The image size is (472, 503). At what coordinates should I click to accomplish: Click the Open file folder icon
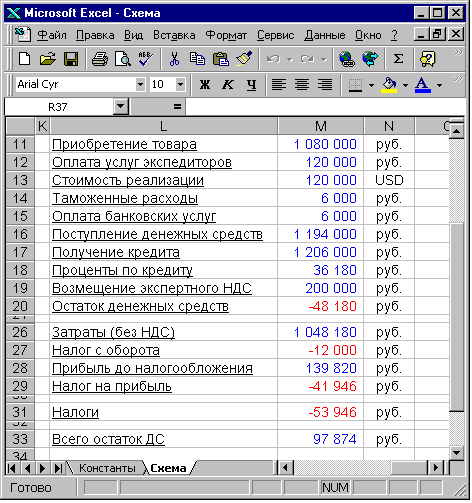coord(48,59)
